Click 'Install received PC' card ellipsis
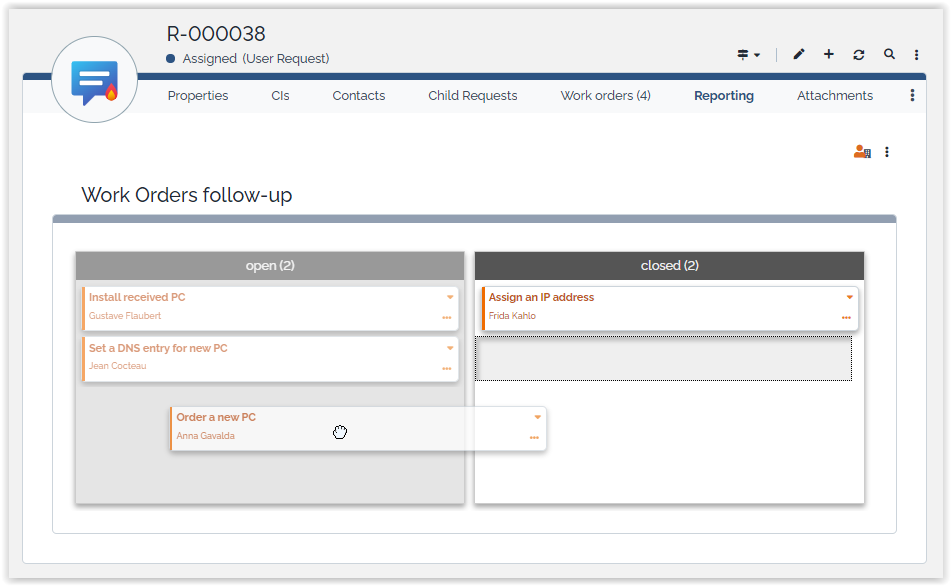The height and width of the screenshot is (586, 951). click(x=446, y=318)
